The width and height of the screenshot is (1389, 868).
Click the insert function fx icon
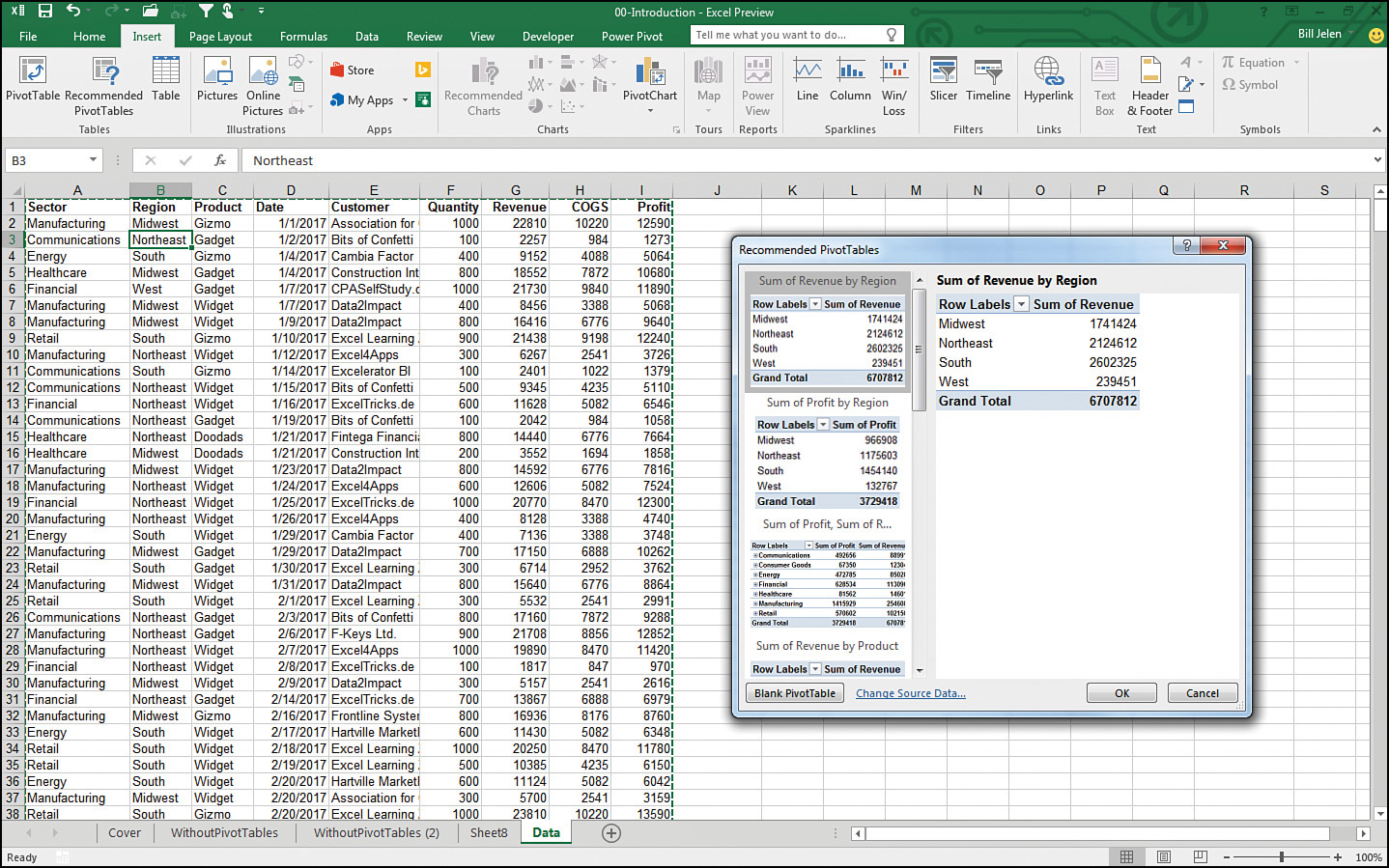pos(220,160)
